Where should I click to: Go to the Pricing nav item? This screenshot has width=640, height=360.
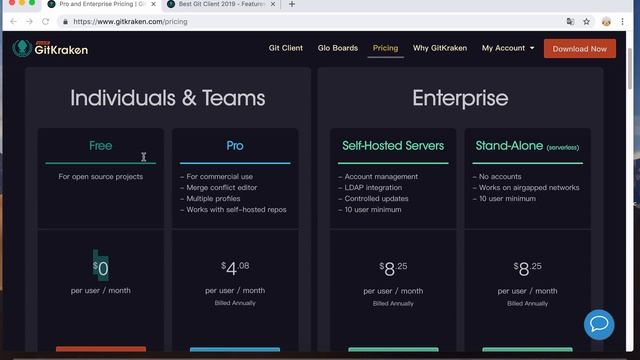pyautogui.click(x=385, y=48)
